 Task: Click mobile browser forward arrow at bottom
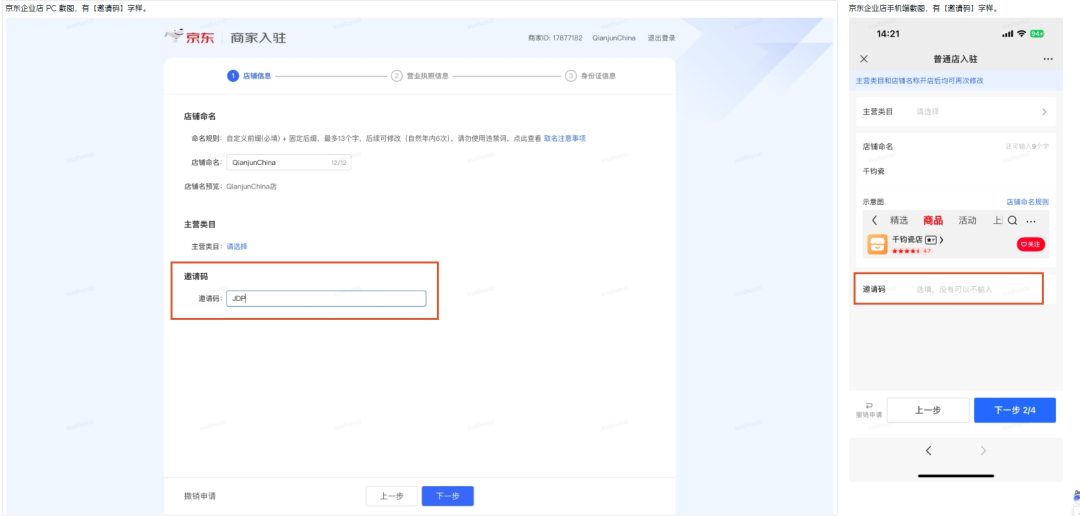[x=983, y=451]
